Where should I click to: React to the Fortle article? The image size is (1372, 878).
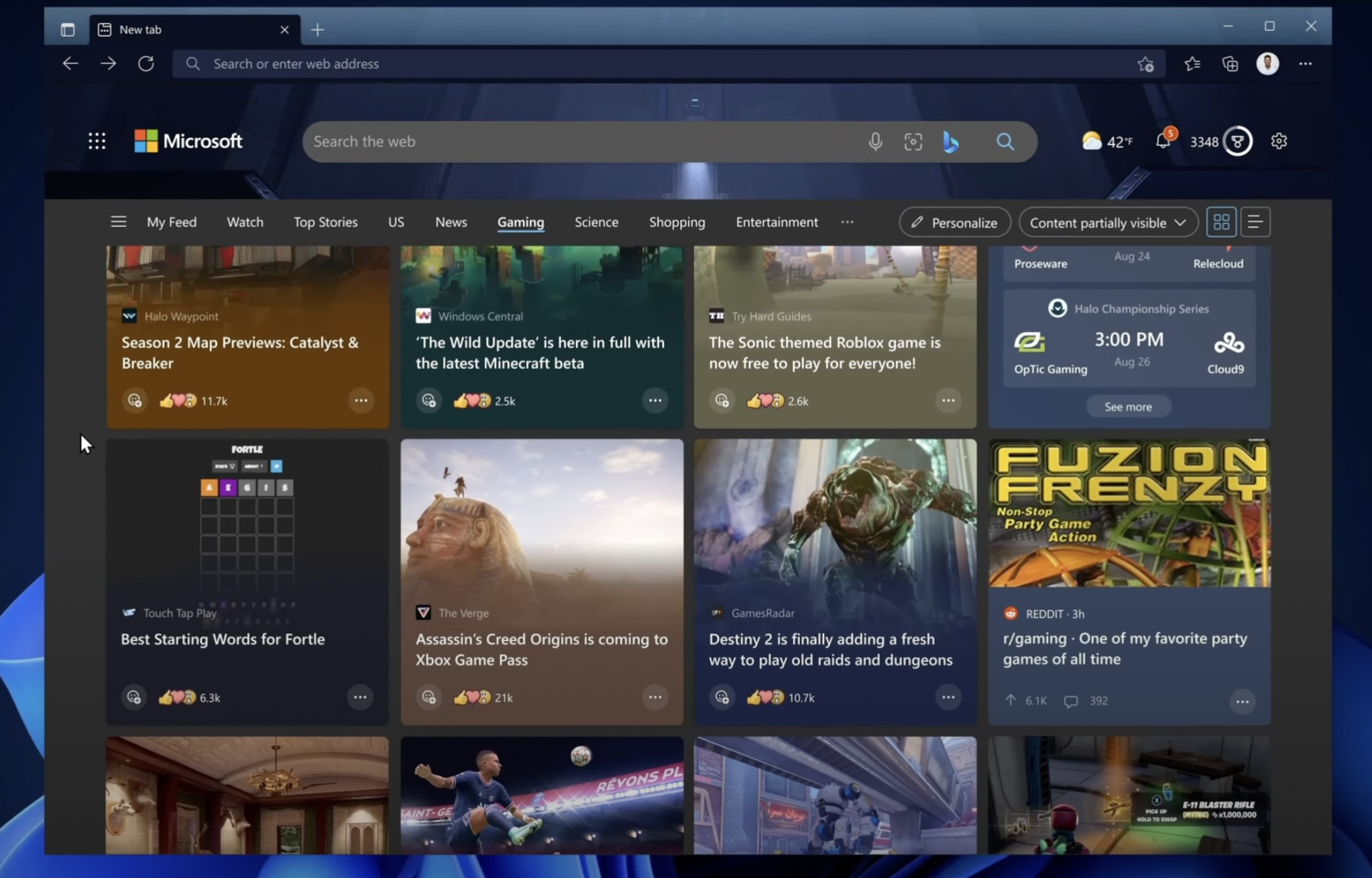[134, 697]
